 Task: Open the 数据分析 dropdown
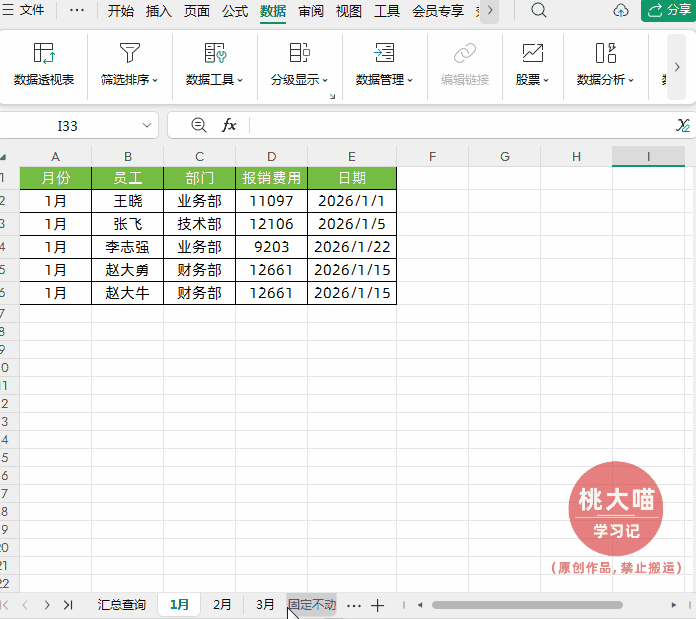coord(605,64)
